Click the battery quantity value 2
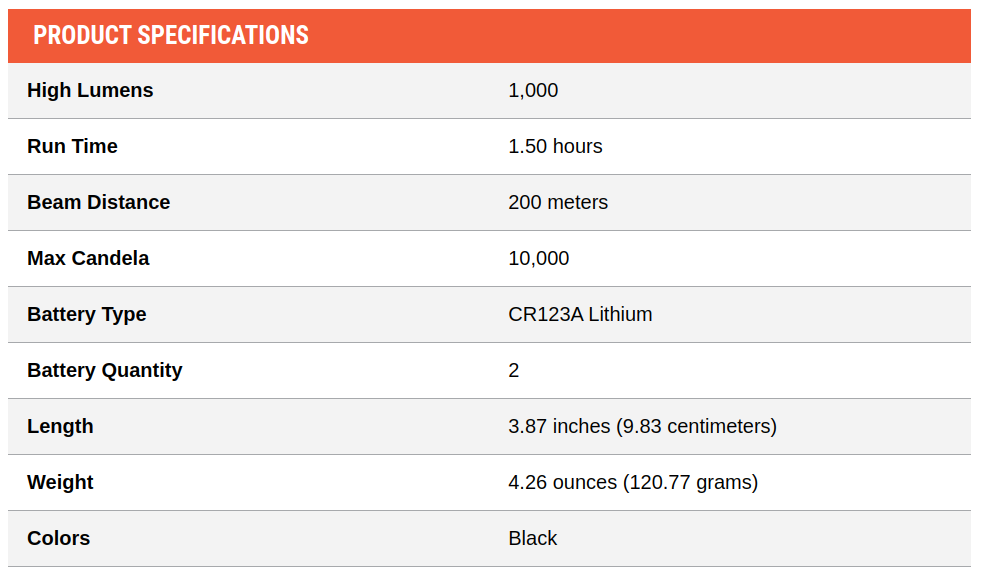982x575 pixels. tap(514, 370)
